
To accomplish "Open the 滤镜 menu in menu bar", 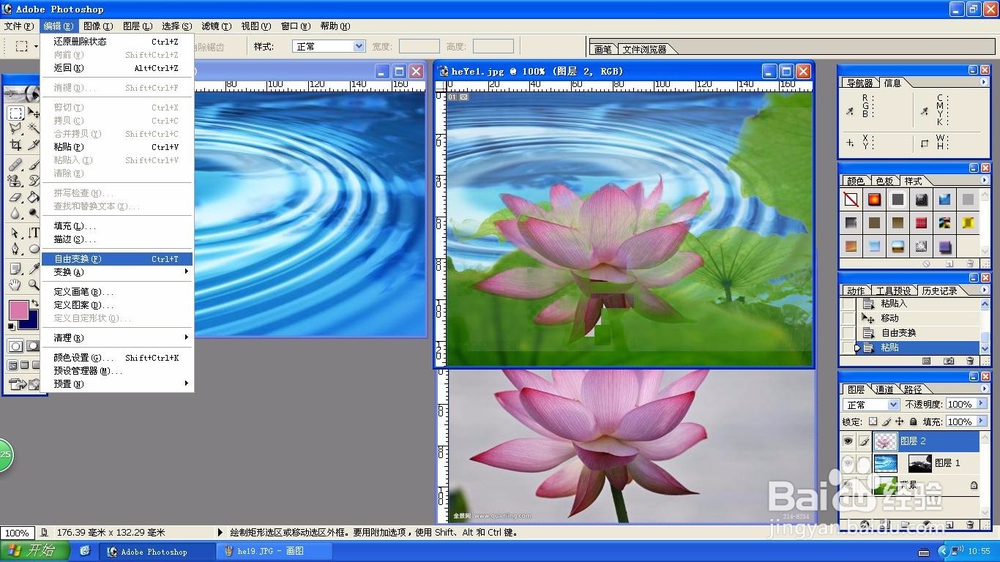I will click(216, 26).
